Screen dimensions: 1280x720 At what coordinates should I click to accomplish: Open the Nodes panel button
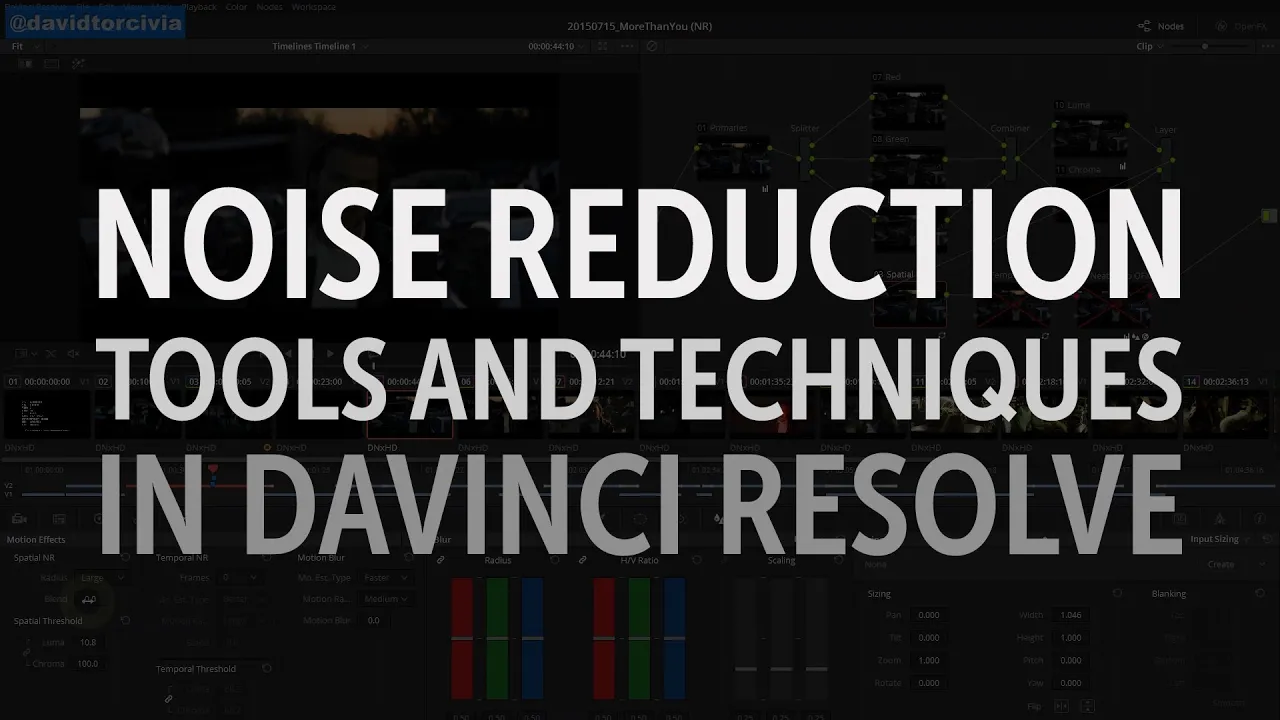coord(1161,26)
